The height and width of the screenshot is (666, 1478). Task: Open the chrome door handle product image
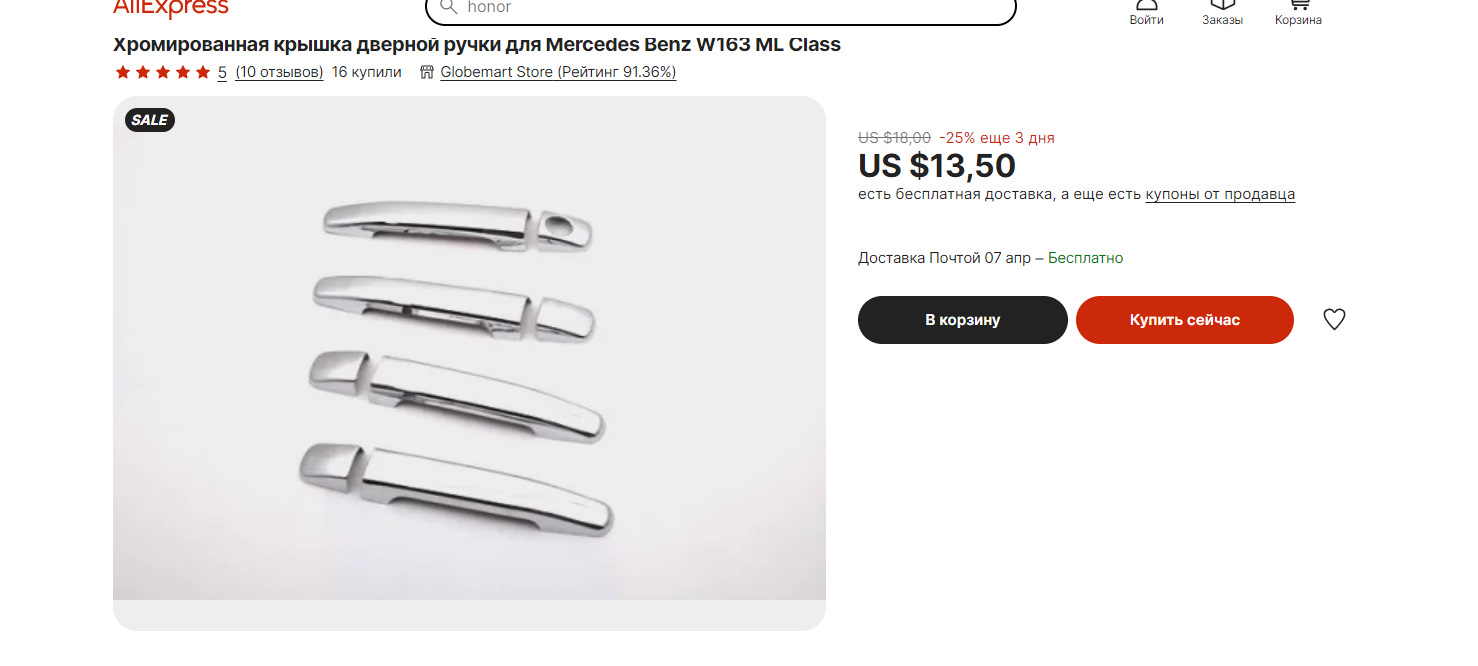click(469, 363)
